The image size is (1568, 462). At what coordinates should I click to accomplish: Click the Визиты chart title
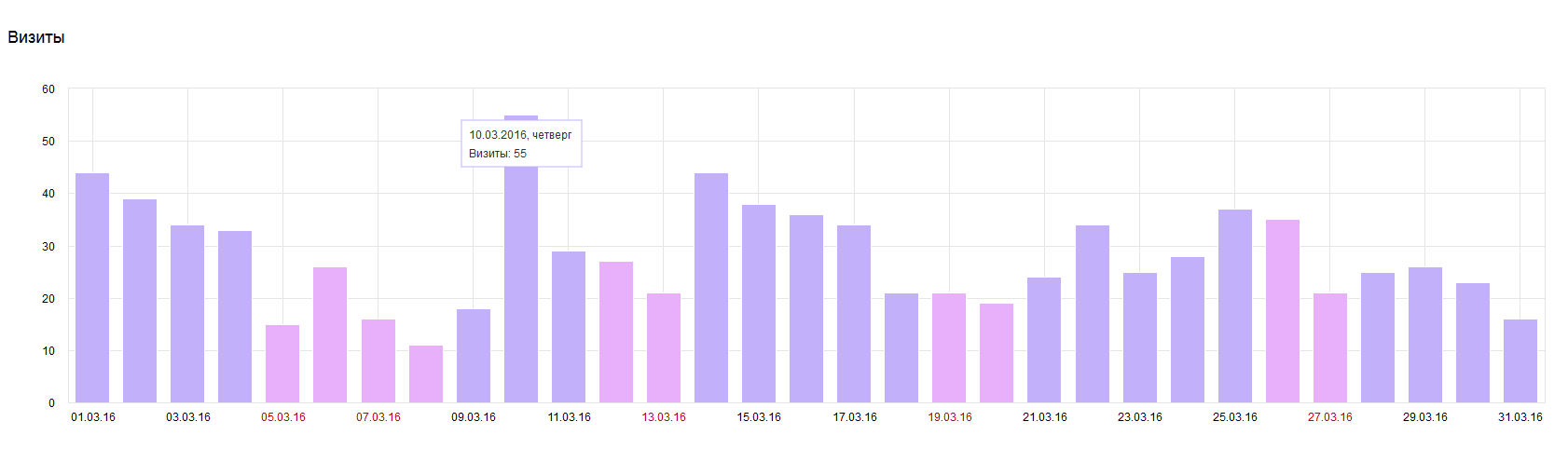36,37
